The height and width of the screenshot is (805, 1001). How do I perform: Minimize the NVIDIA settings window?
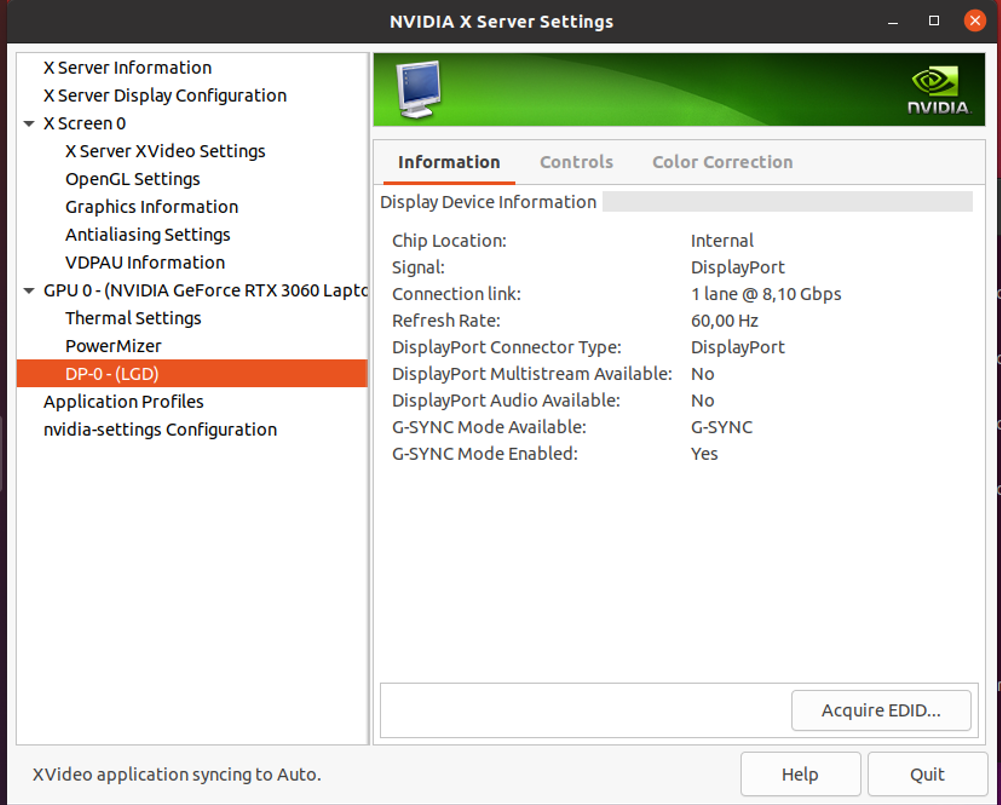pos(892,22)
